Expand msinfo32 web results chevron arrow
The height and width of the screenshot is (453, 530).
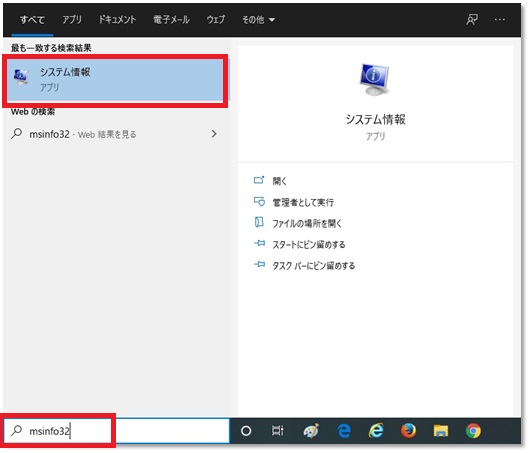[214, 134]
